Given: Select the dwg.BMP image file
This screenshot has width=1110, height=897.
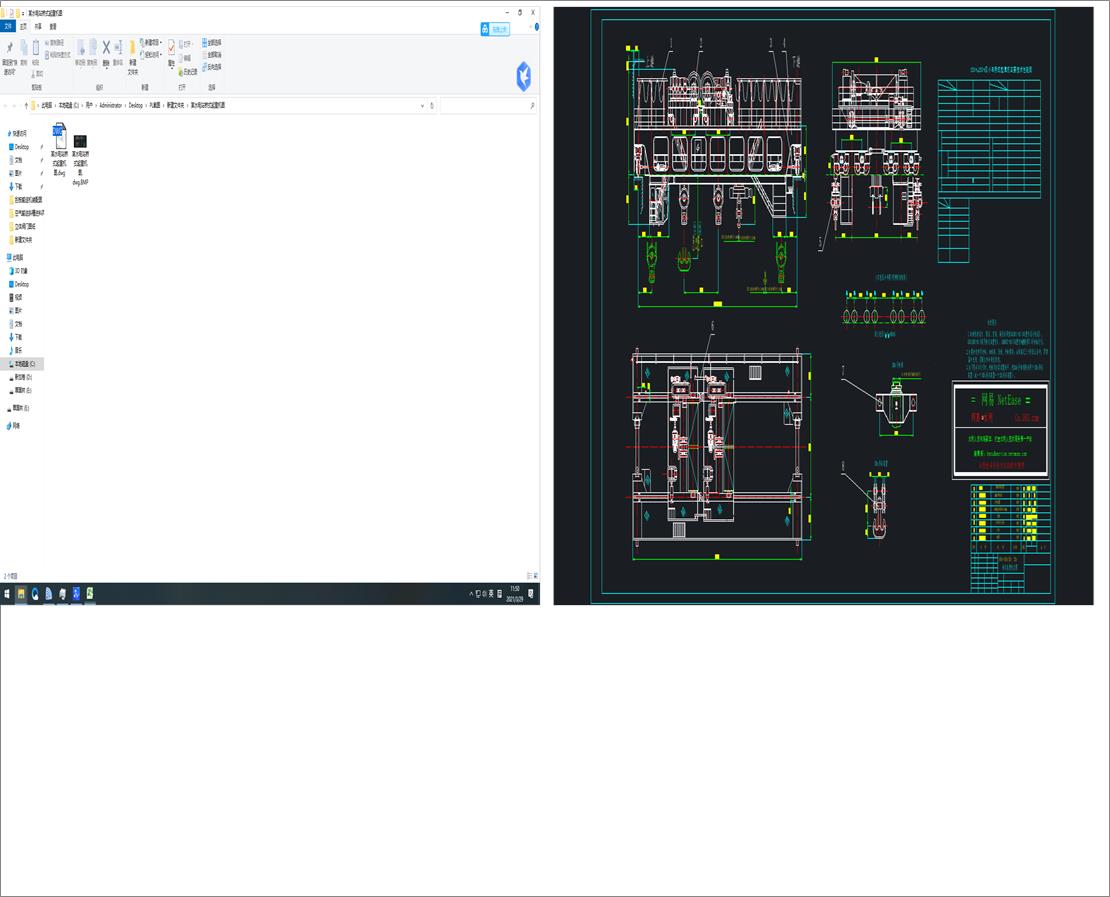Looking at the screenshot, I should pos(80,159).
